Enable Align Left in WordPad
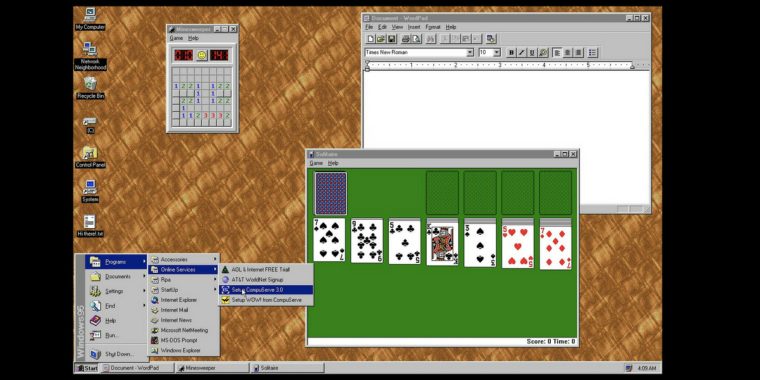760x380 pixels. (557, 52)
